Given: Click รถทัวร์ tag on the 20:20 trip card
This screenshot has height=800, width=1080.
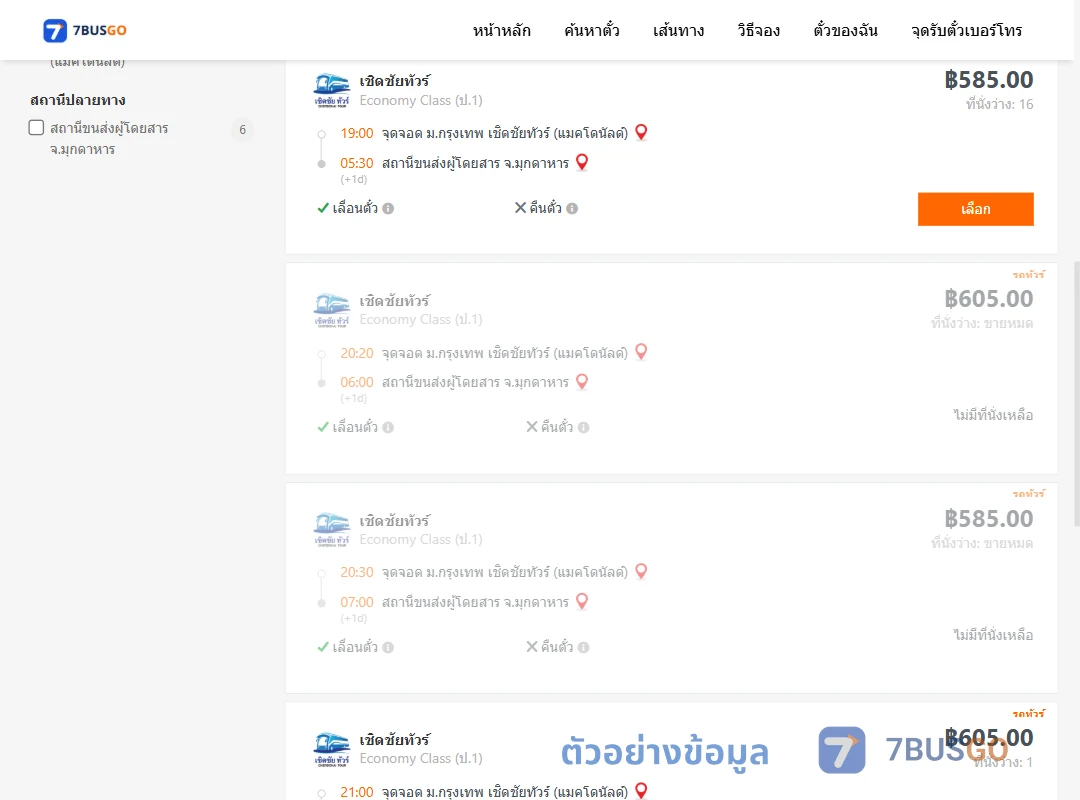Looking at the screenshot, I should tap(1029, 274).
